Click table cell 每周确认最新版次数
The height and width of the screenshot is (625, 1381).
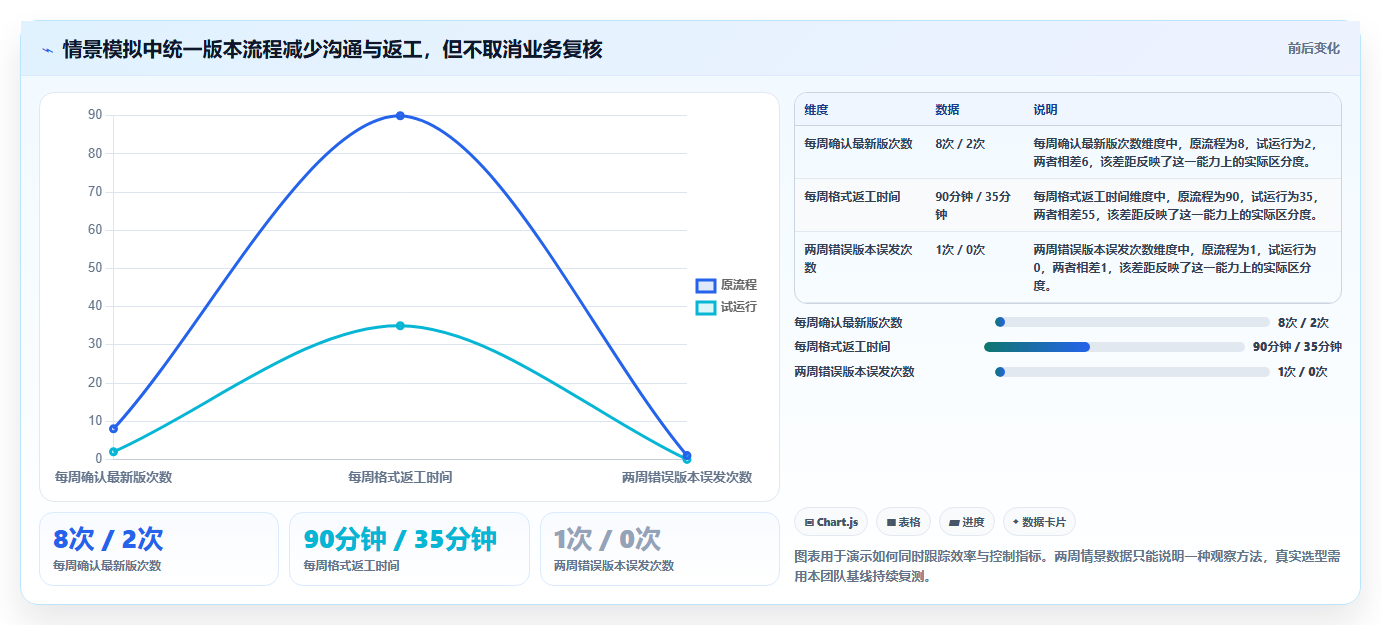coord(858,144)
